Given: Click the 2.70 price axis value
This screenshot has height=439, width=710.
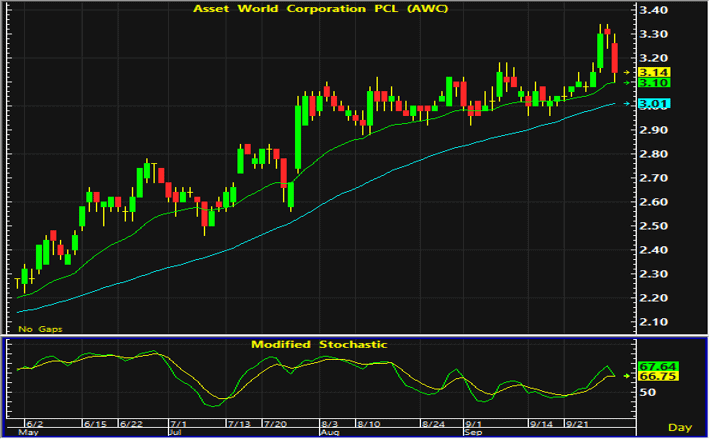Looking at the screenshot, I should (x=653, y=178).
